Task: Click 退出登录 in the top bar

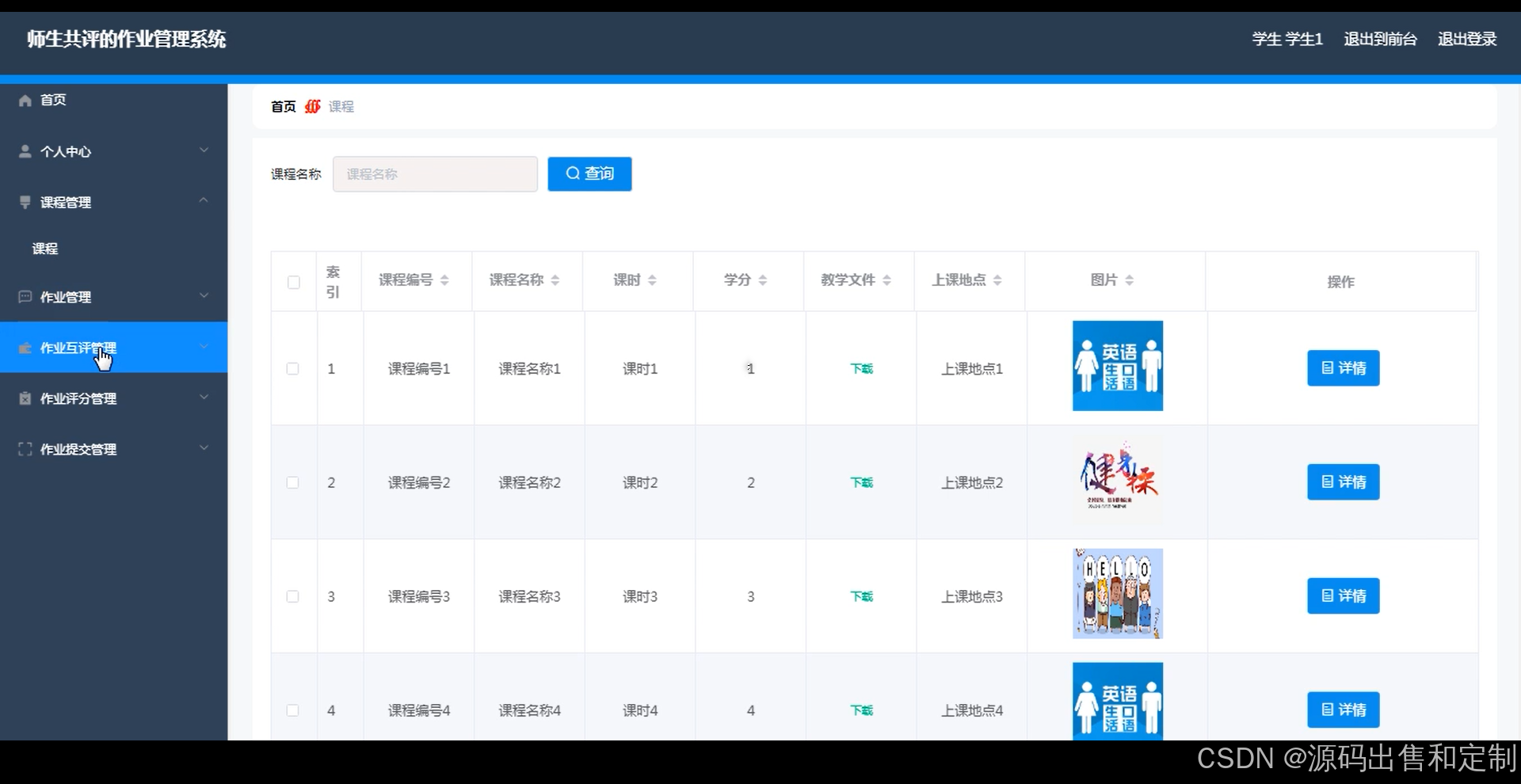Action: tap(1467, 39)
